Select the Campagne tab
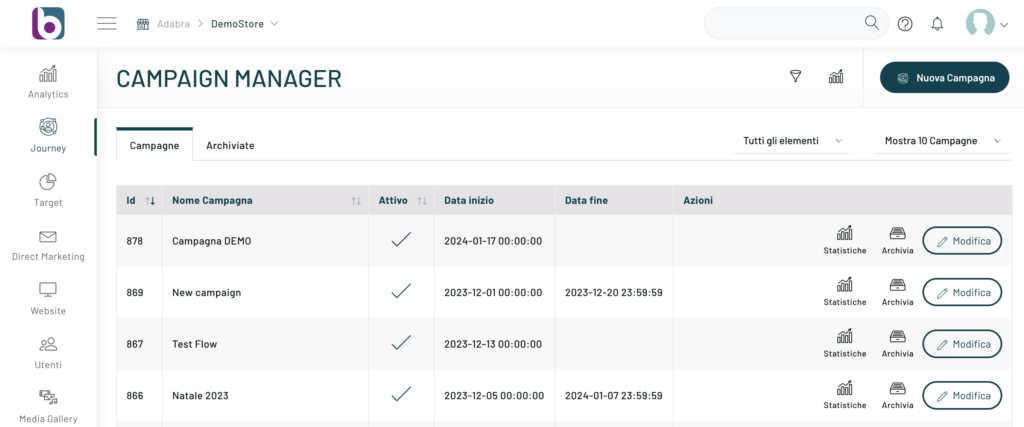1024x427 pixels. (155, 145)
